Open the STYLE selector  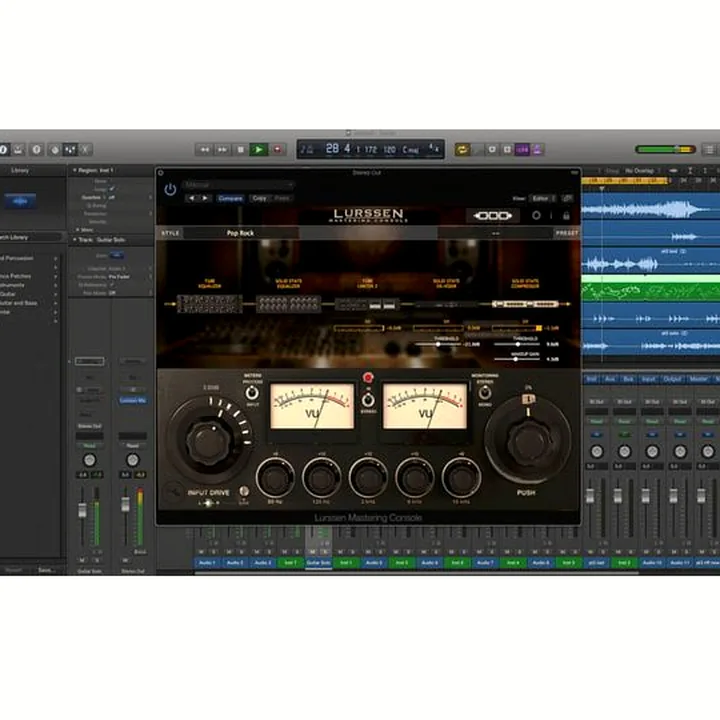[x=170, y=233]
